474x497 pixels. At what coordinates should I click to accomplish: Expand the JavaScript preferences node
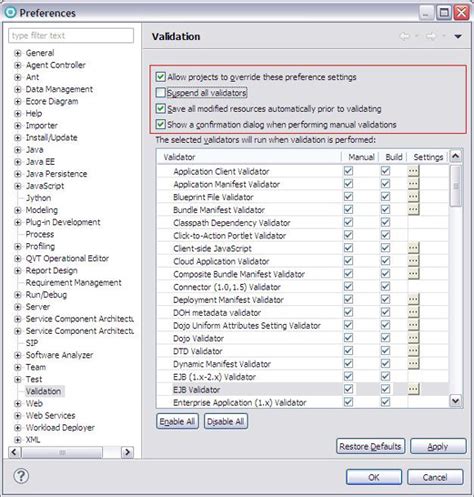18,186
